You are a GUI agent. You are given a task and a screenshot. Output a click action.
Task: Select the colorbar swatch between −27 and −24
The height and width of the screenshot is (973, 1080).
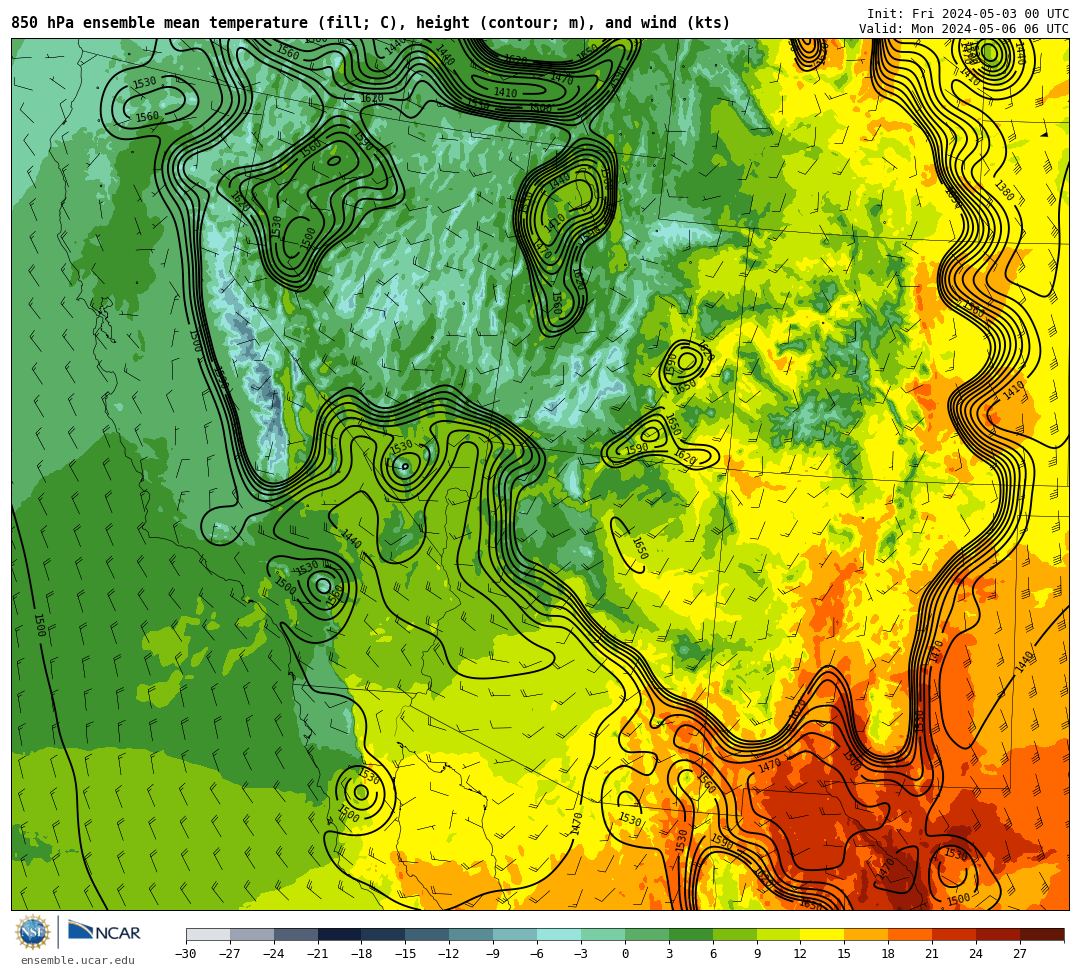click(252, 934)
